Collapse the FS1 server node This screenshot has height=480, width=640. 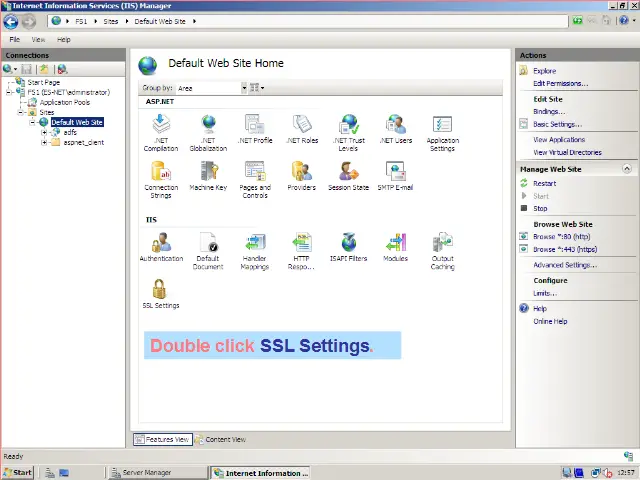tap(9, 92)
